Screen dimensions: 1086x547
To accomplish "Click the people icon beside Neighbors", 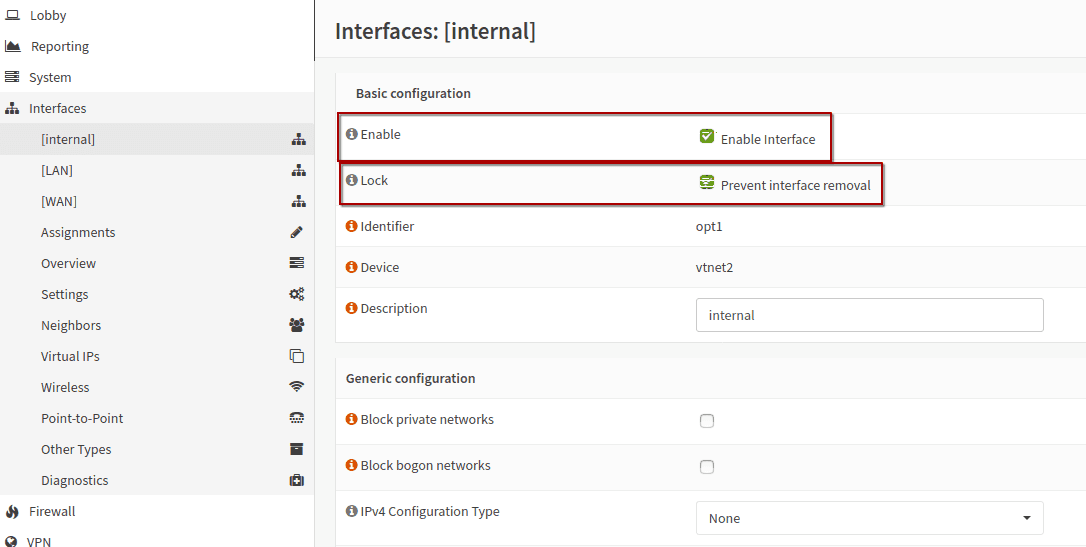I will pyautogui.click(x=296, y=325).
